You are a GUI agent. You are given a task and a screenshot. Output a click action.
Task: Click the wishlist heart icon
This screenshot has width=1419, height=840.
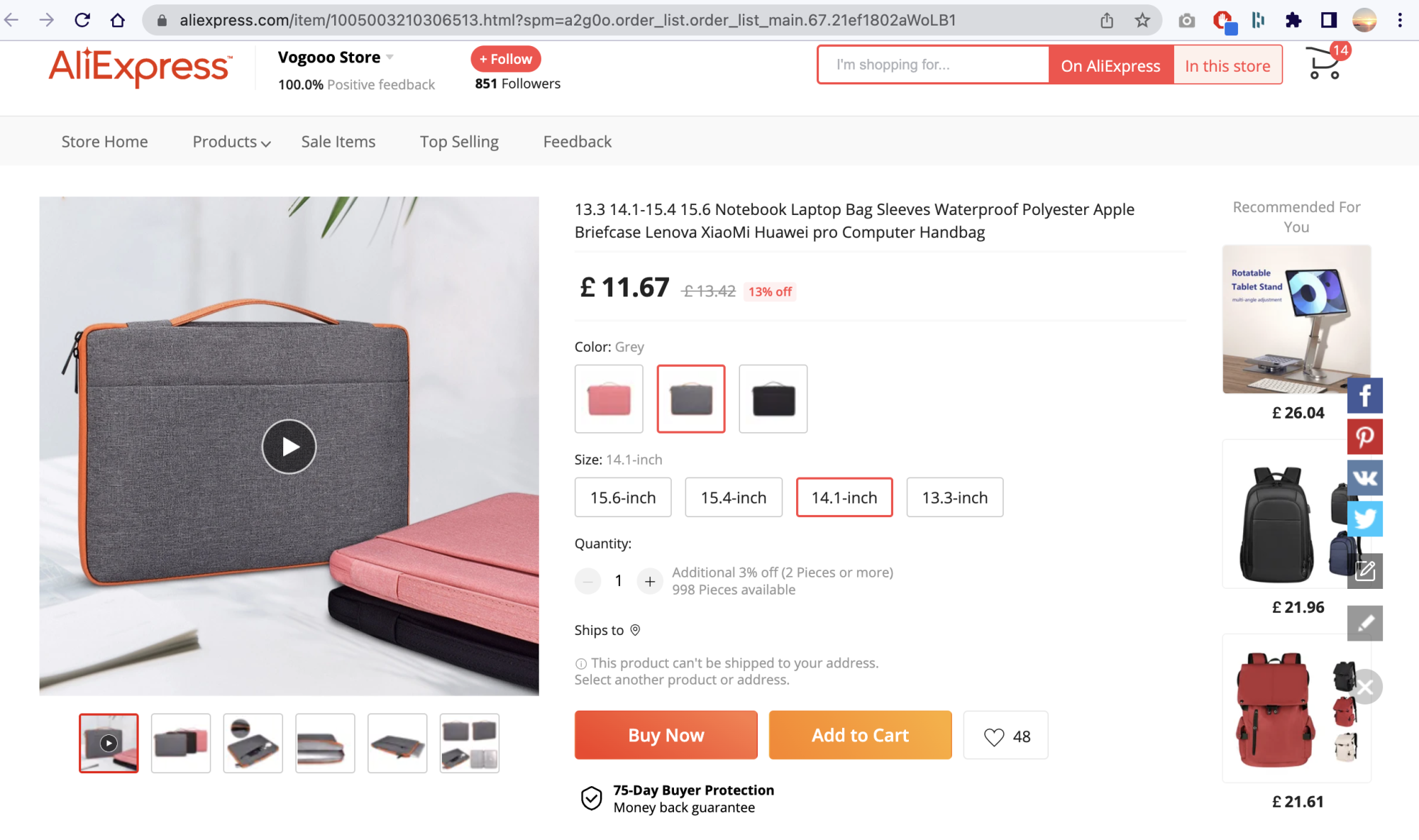click(994, 736)
